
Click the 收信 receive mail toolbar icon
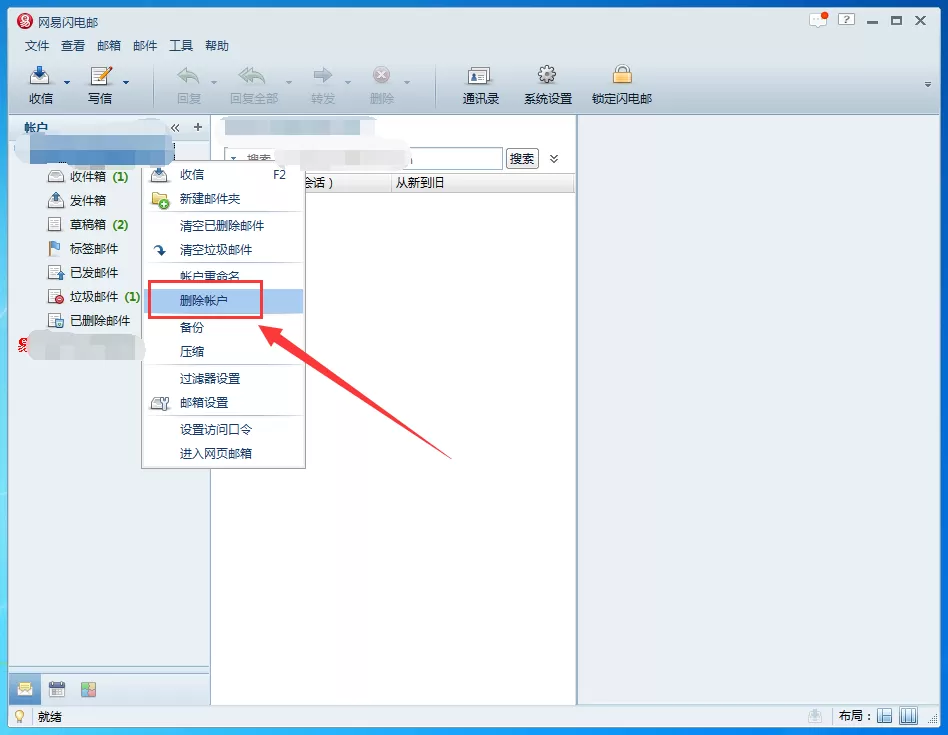pos(40,76)
